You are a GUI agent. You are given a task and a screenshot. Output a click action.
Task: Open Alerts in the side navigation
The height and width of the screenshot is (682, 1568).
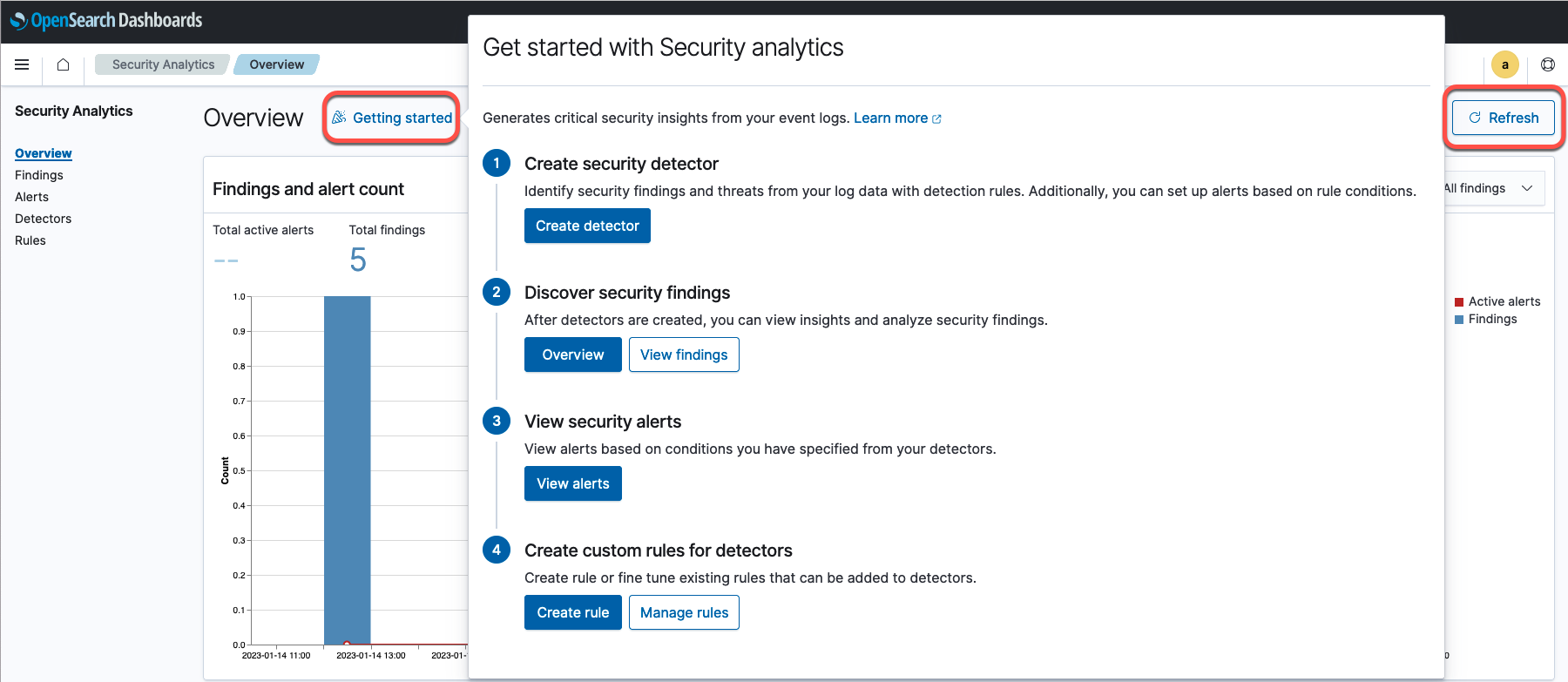[x=32, y=197]
